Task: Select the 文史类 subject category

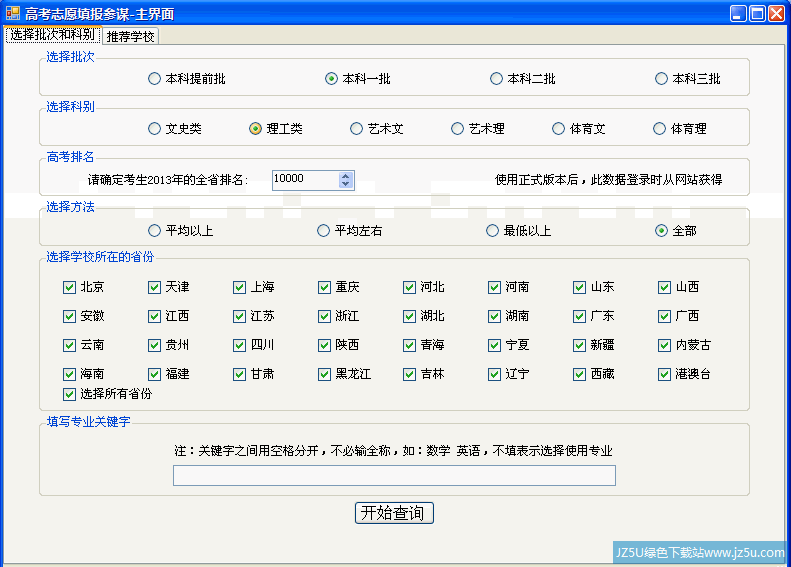Action: point(154,129)
